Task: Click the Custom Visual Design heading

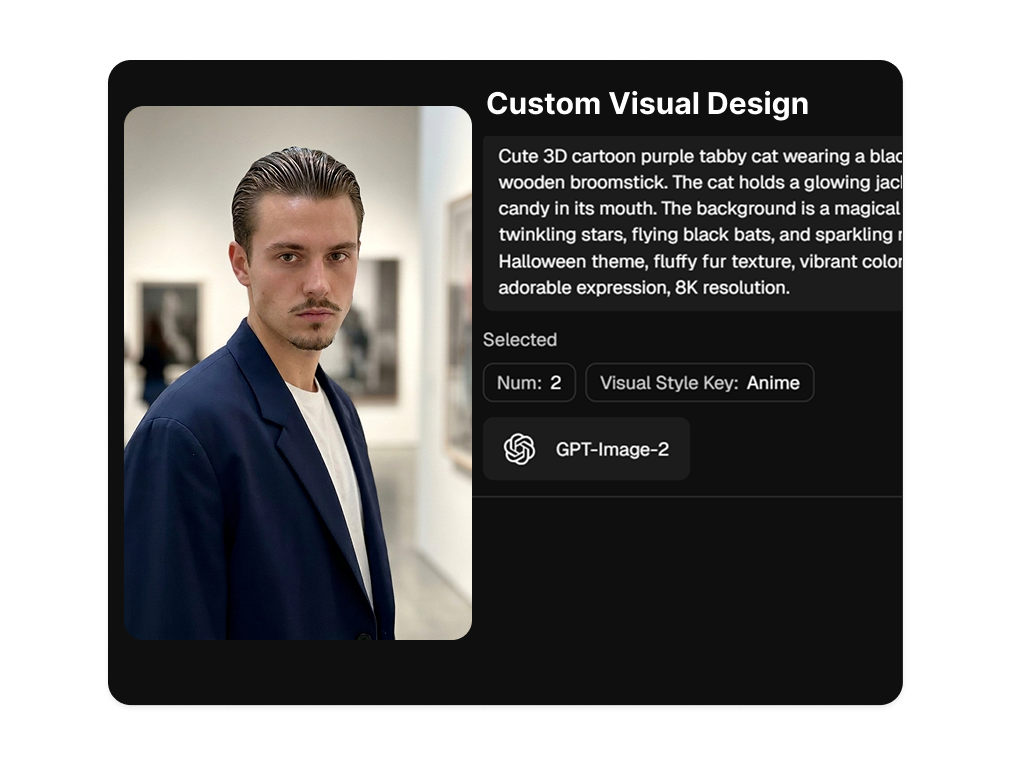Action: tap(647, 103)
